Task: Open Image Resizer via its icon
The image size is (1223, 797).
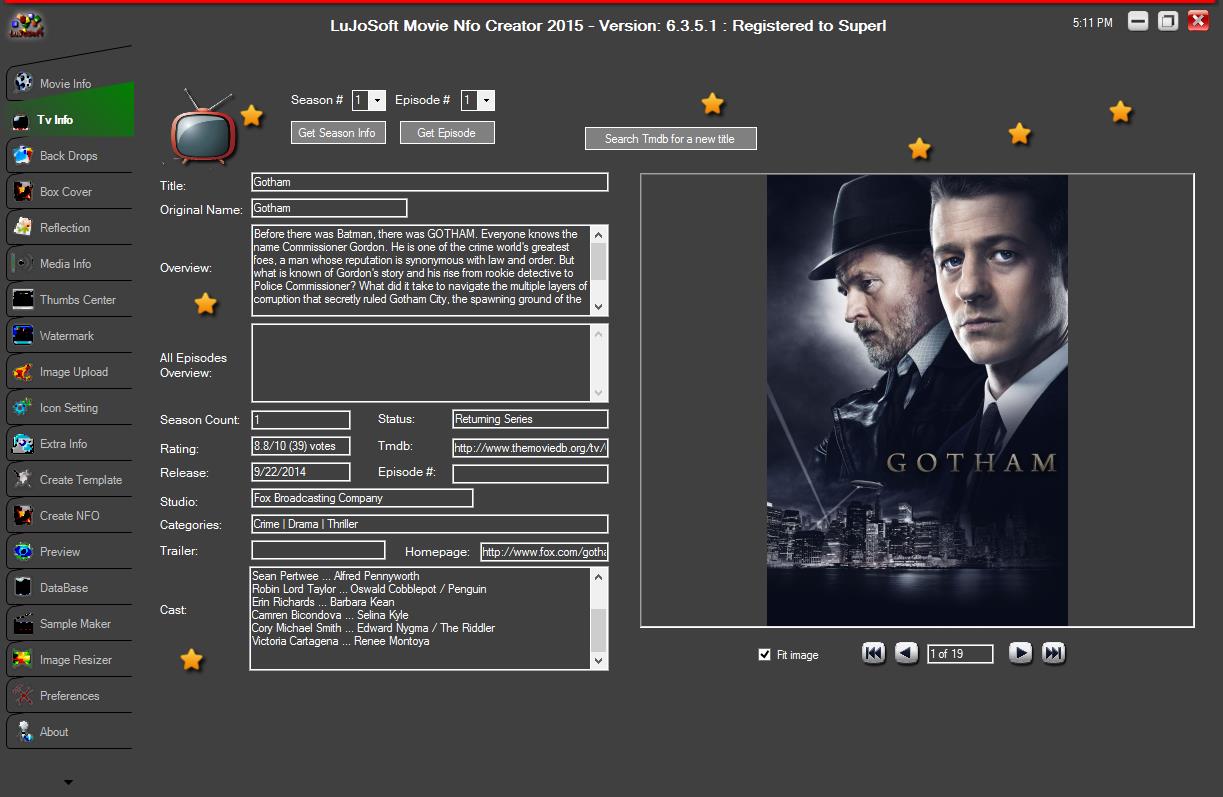Action: [x=22, y=659]
